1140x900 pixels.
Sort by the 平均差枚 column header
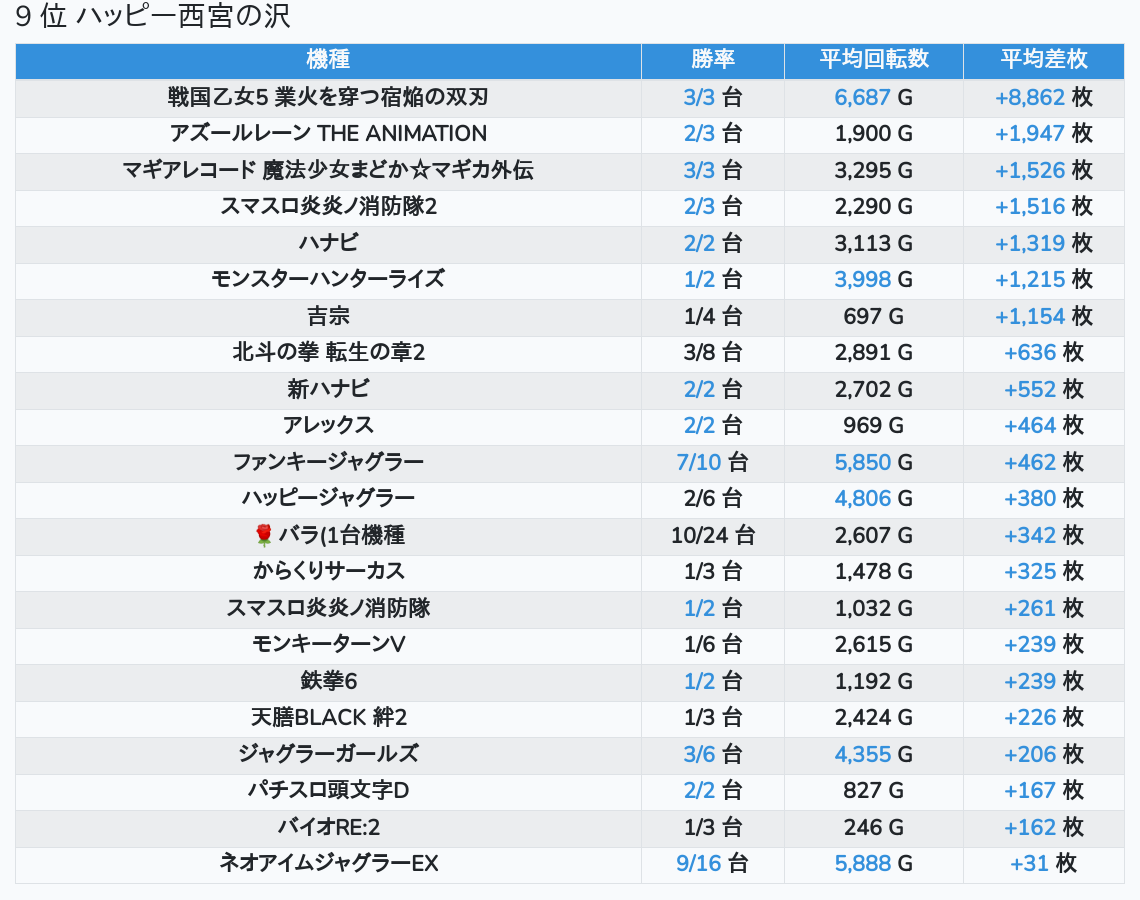tap(1043, 59)
